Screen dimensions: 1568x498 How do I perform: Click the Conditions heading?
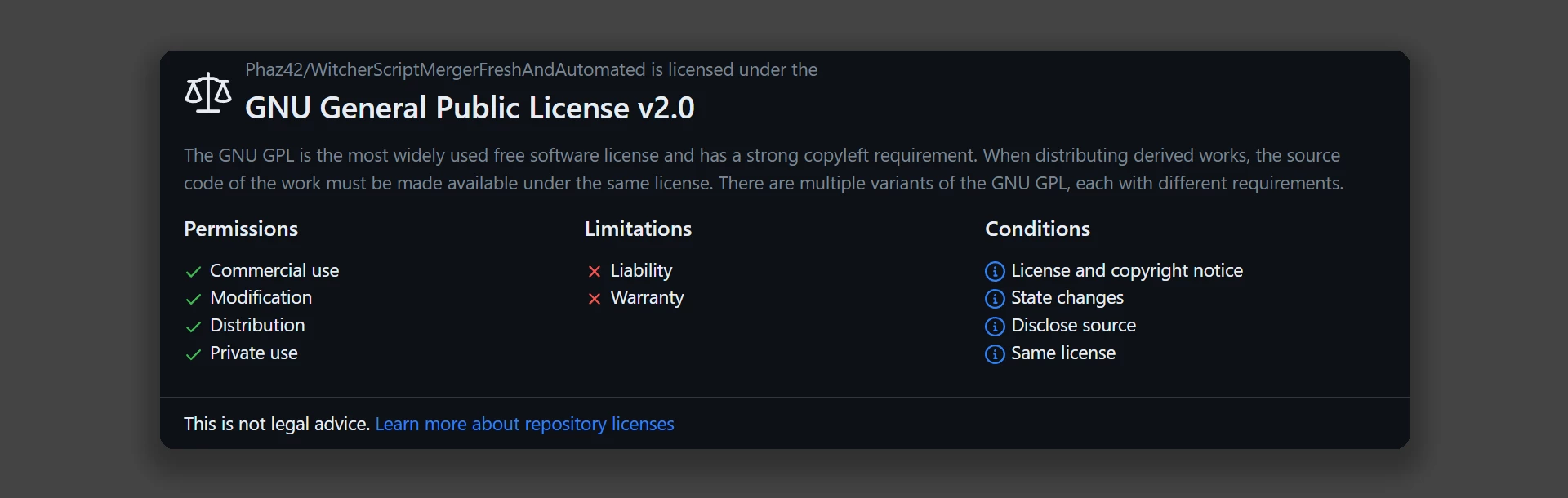(x=1037, y=229)
